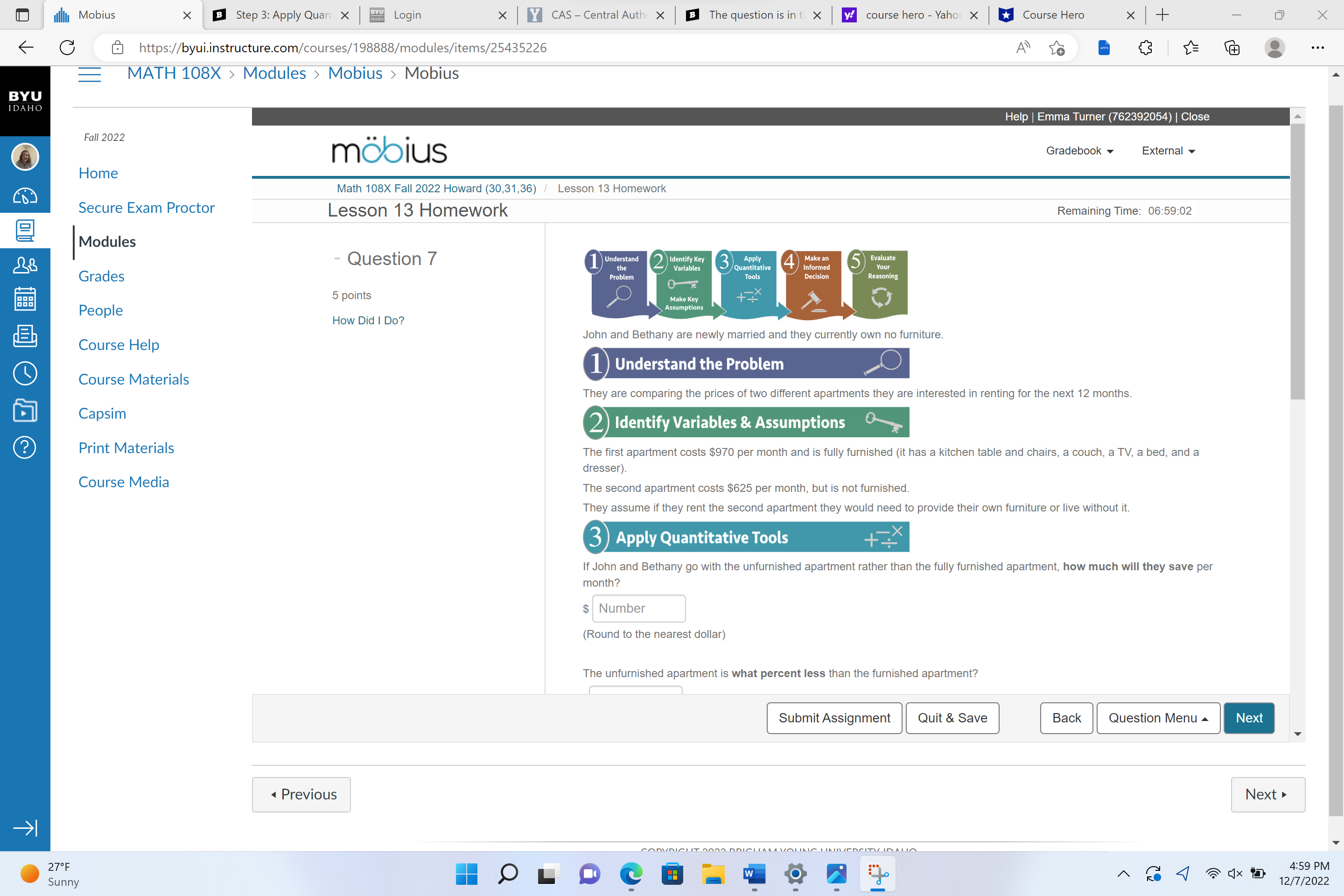Image resolution: width=1344 pixels, height=896 pixels.
Task: Open Microsoft Word from the taskbar
Action: pyautogui.click(x=754, y=874)
